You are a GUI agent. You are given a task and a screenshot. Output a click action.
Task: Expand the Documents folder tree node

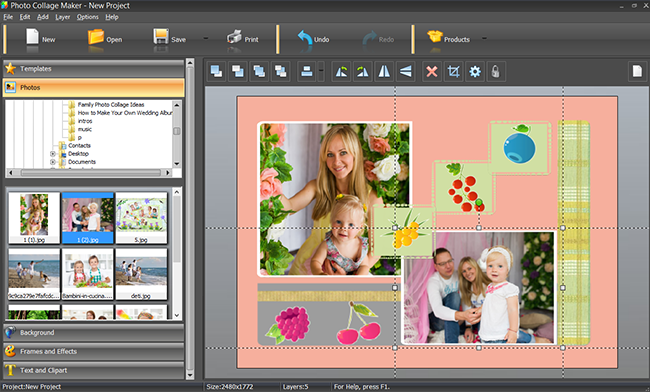(53, 162)
